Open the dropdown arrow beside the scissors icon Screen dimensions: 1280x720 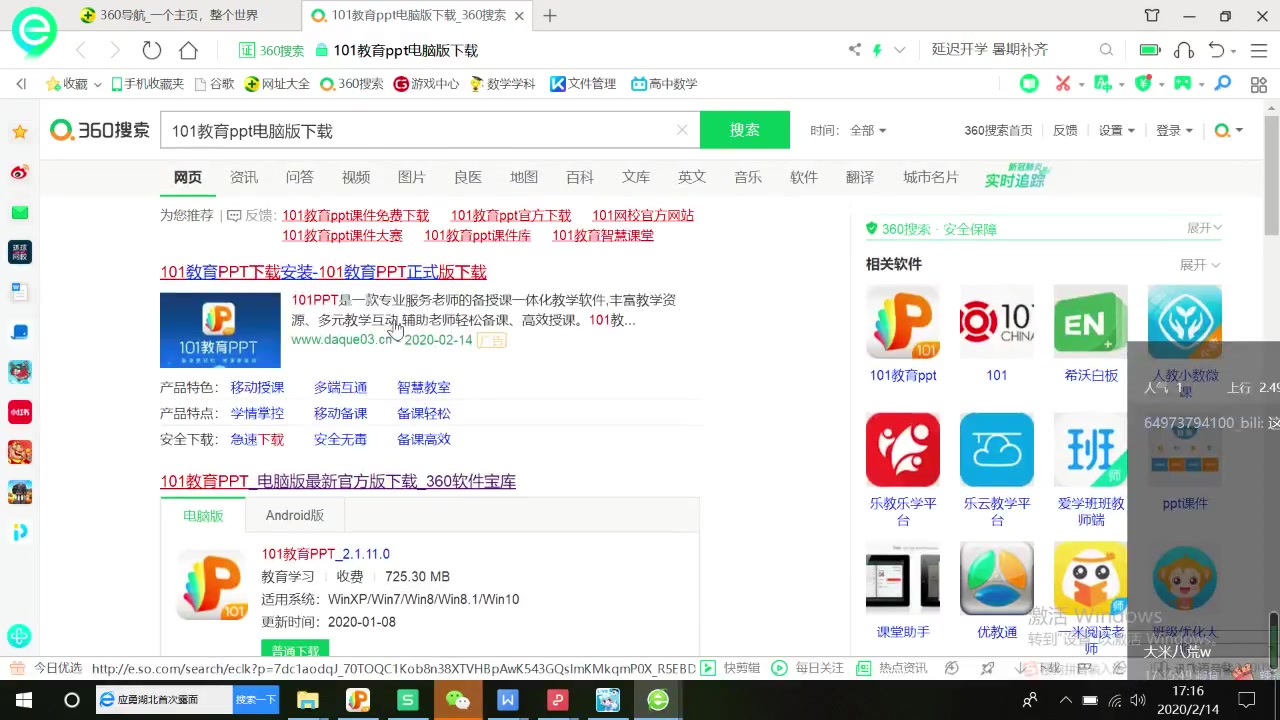tap(1082, 85)
